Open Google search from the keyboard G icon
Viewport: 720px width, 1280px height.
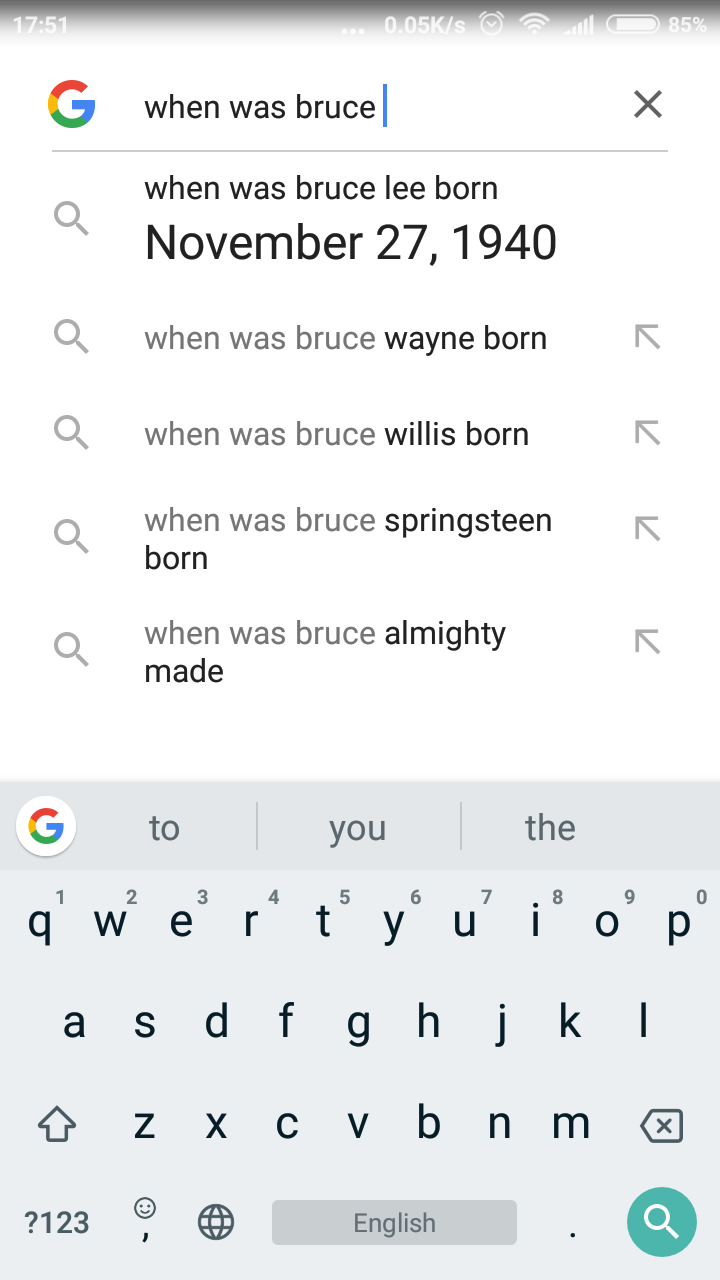pyautogui.click(x=46, y=826)
